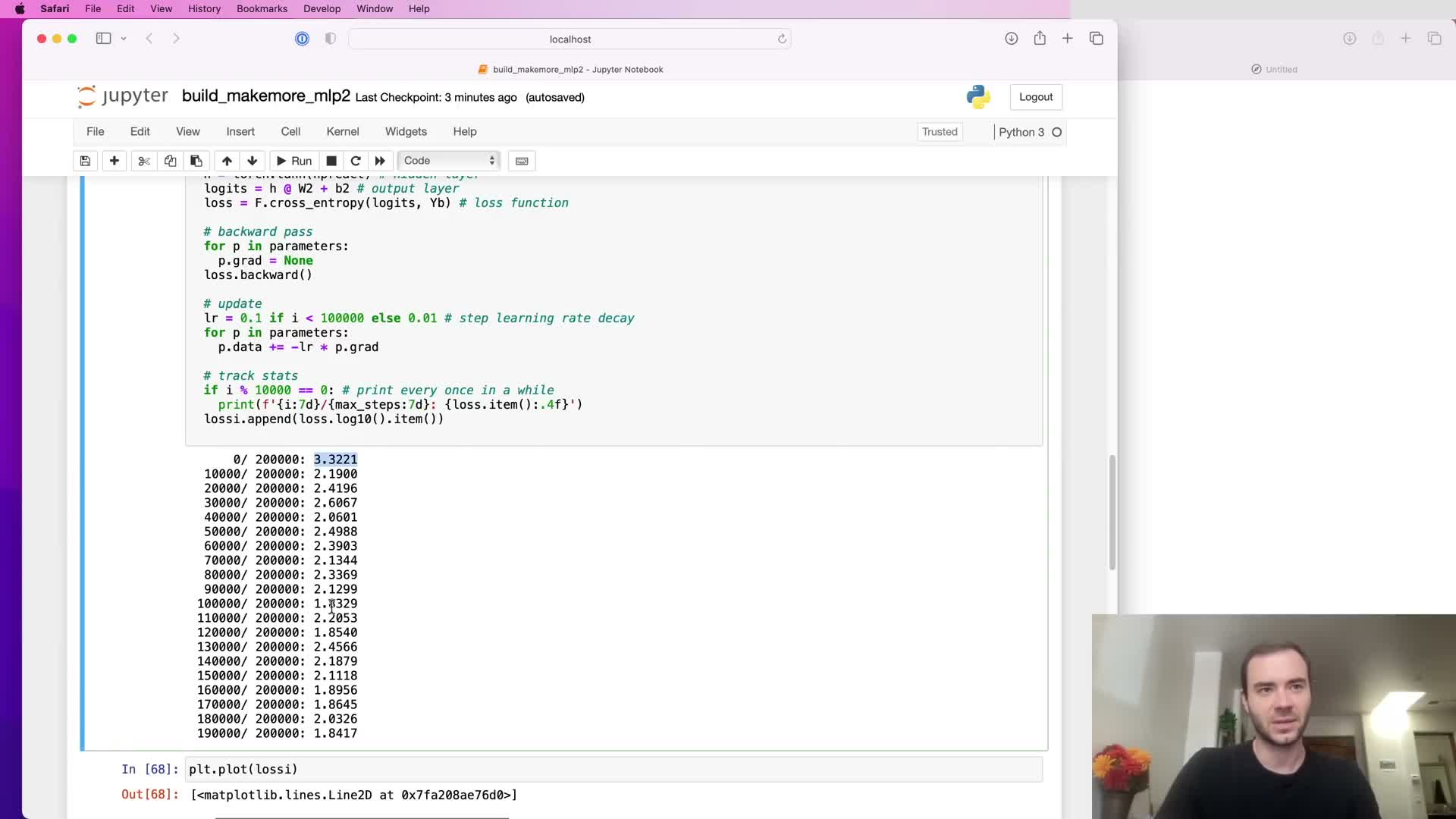Open the Kernel menu
Screen dimensions: 1456x819
[x=342, y=131]
